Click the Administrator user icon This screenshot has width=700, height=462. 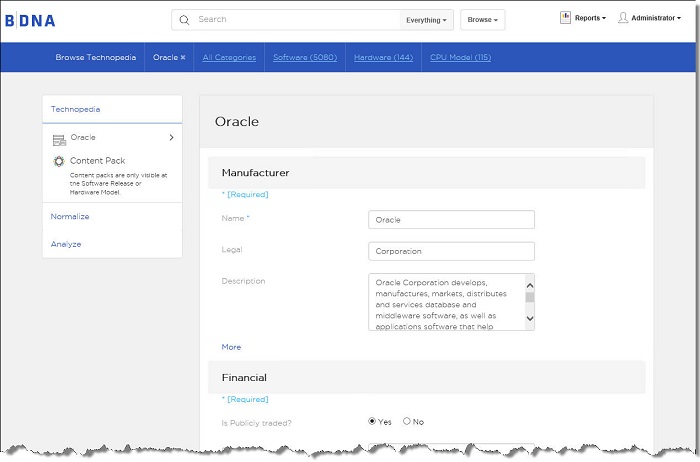point(623,18)
